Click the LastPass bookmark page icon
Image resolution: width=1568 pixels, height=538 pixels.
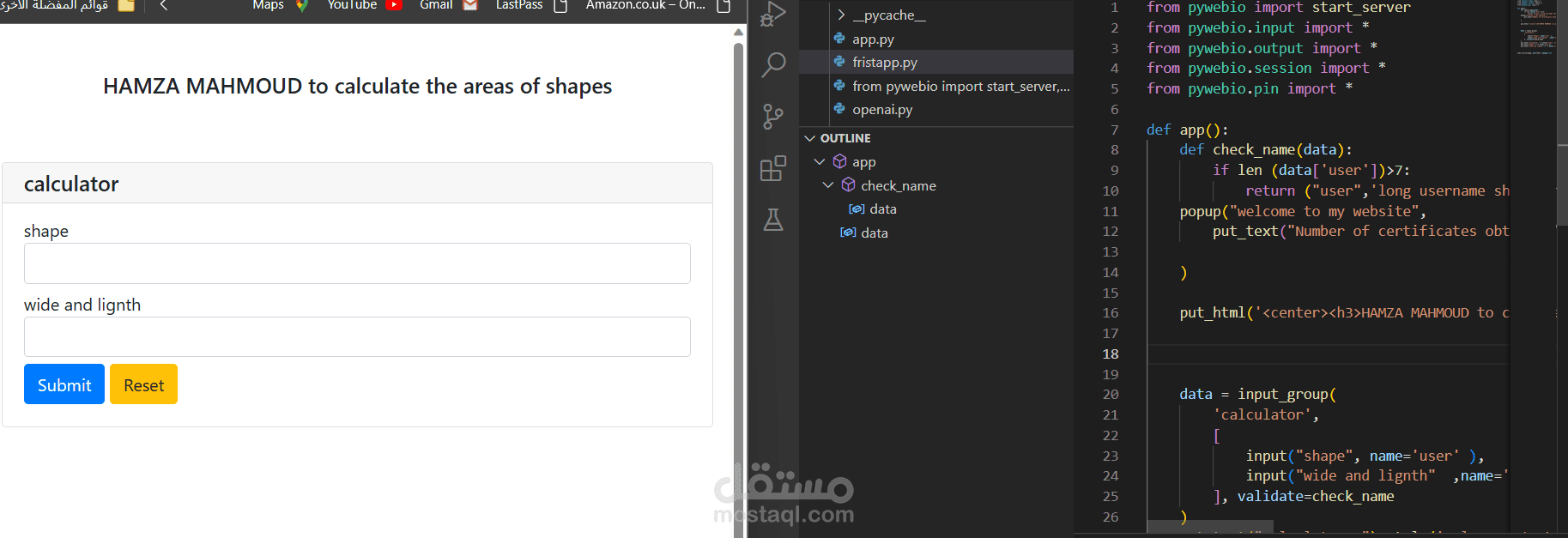(x=561, y=5)
